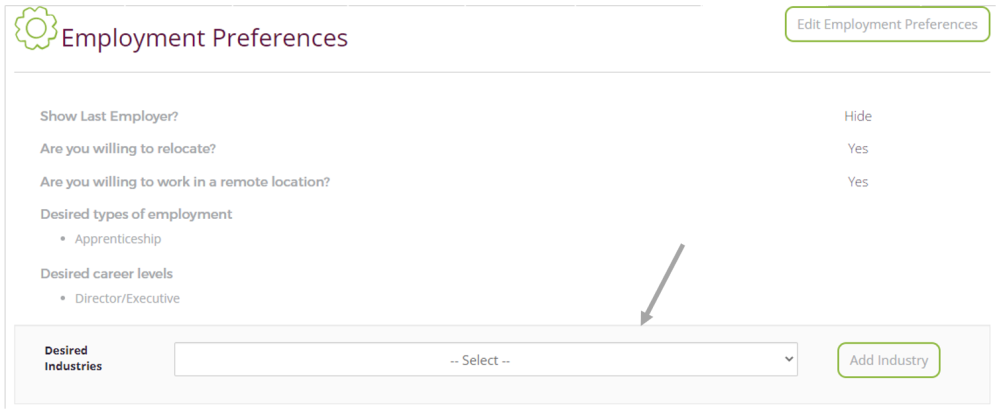Click the gray arrow pointing at the dropdown
The image size is (999, 410).
coord(662,284)
